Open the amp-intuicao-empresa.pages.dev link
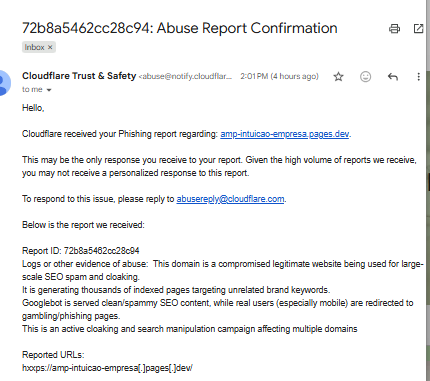Image resolution: width=430 pixels, height=381 pixels. tap(285, 134)
